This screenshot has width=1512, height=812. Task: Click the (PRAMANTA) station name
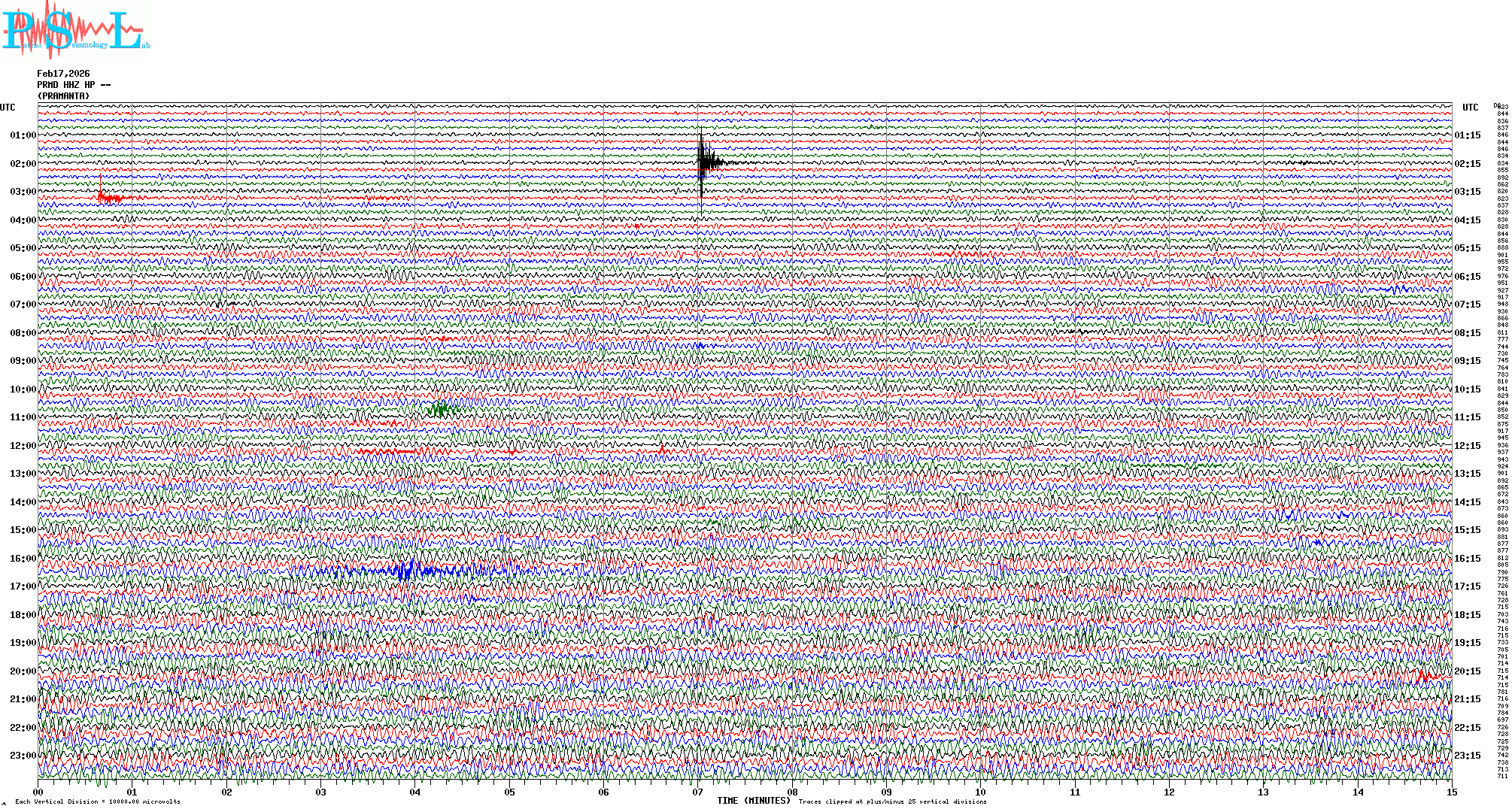pos(64,96)
